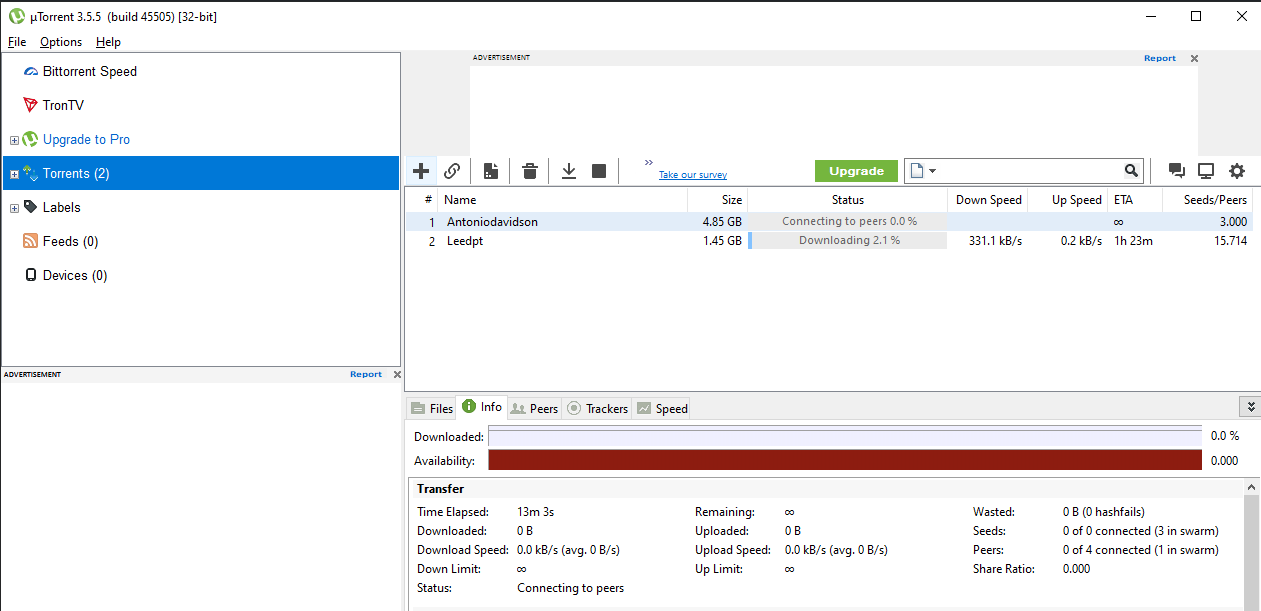Click the Start download arrow icon
The height and width of the screenshot is (611, 1261).
[569, 171]
